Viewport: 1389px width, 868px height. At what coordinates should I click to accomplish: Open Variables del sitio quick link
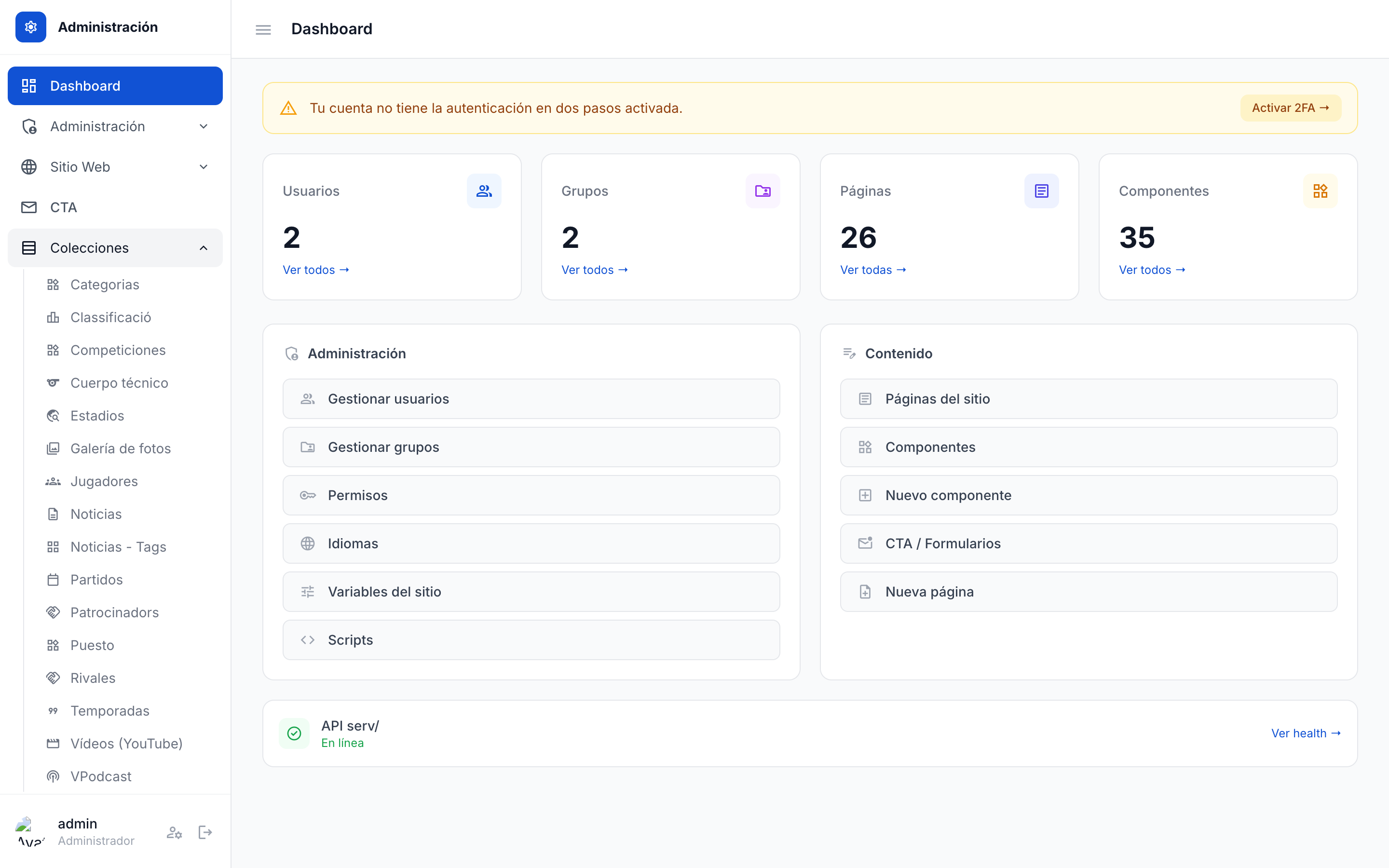[531, 592]
